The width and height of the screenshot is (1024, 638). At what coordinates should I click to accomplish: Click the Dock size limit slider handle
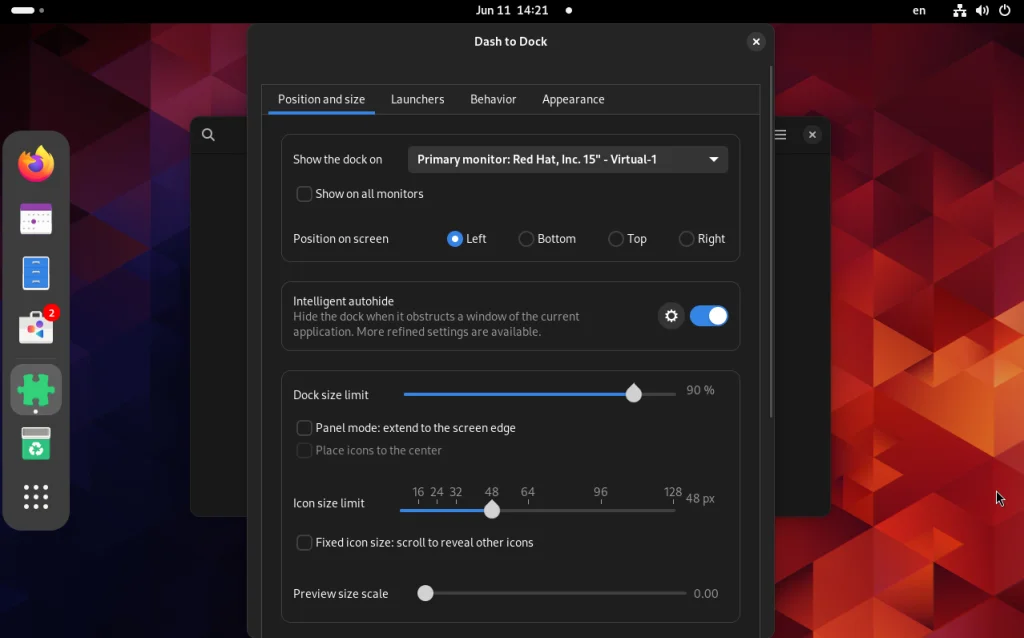(x=633, y=394)
